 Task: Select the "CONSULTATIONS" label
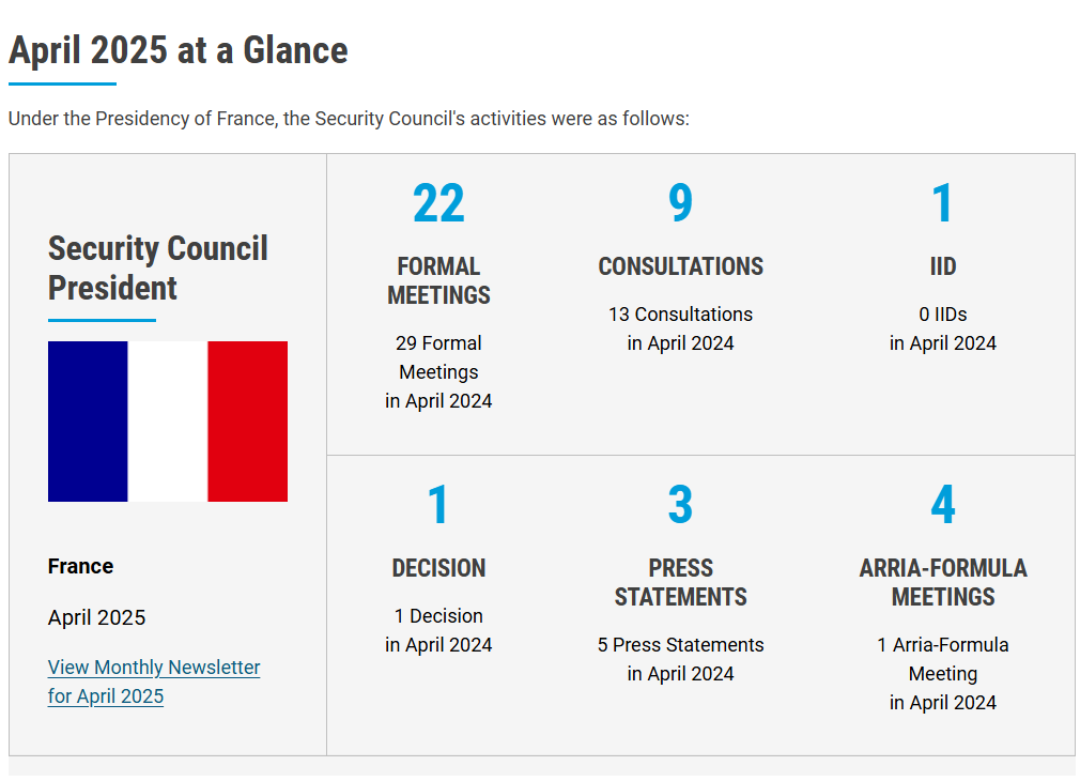680,267
